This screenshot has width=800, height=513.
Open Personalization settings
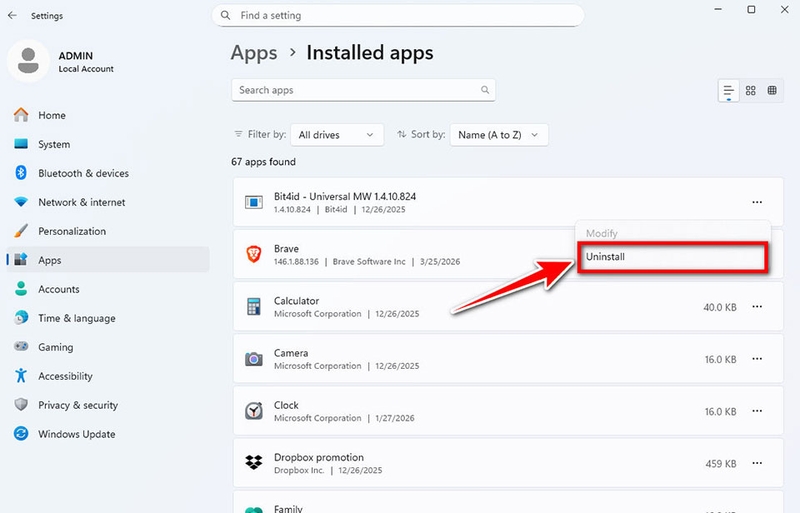point(108,231)
